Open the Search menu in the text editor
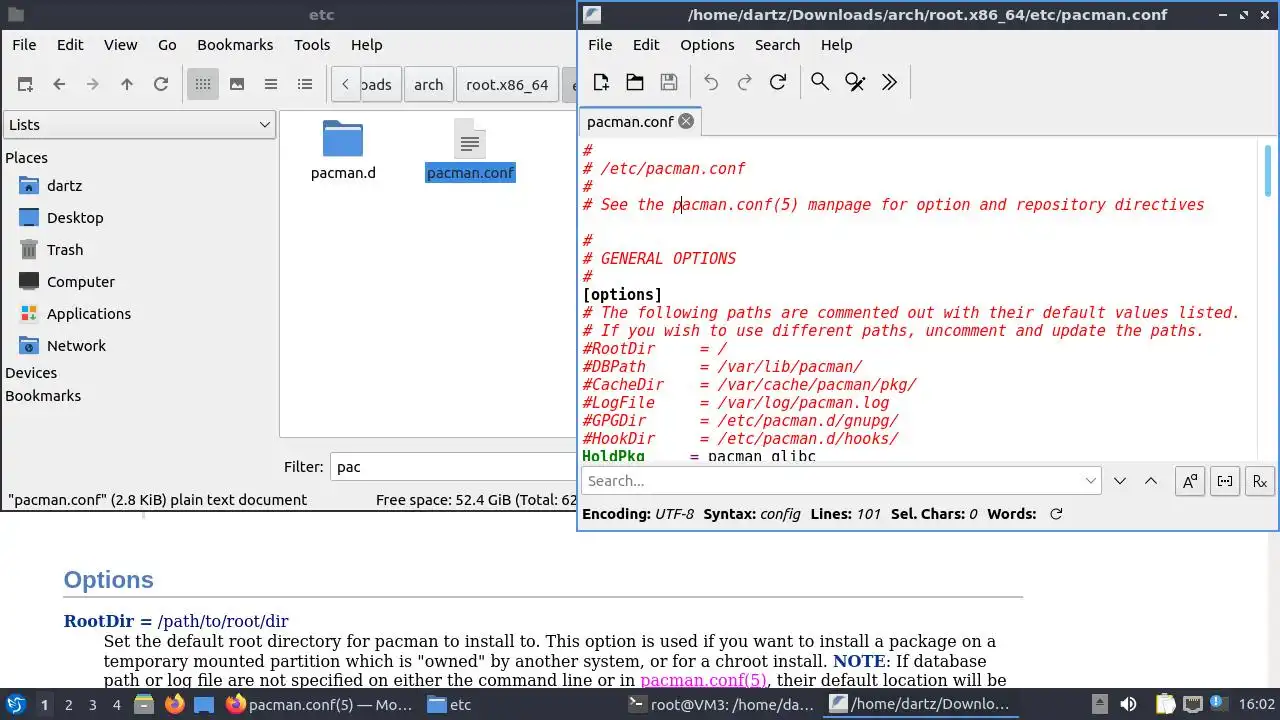This screenshot has height=720, width=1280. click(x=777, y=45)
